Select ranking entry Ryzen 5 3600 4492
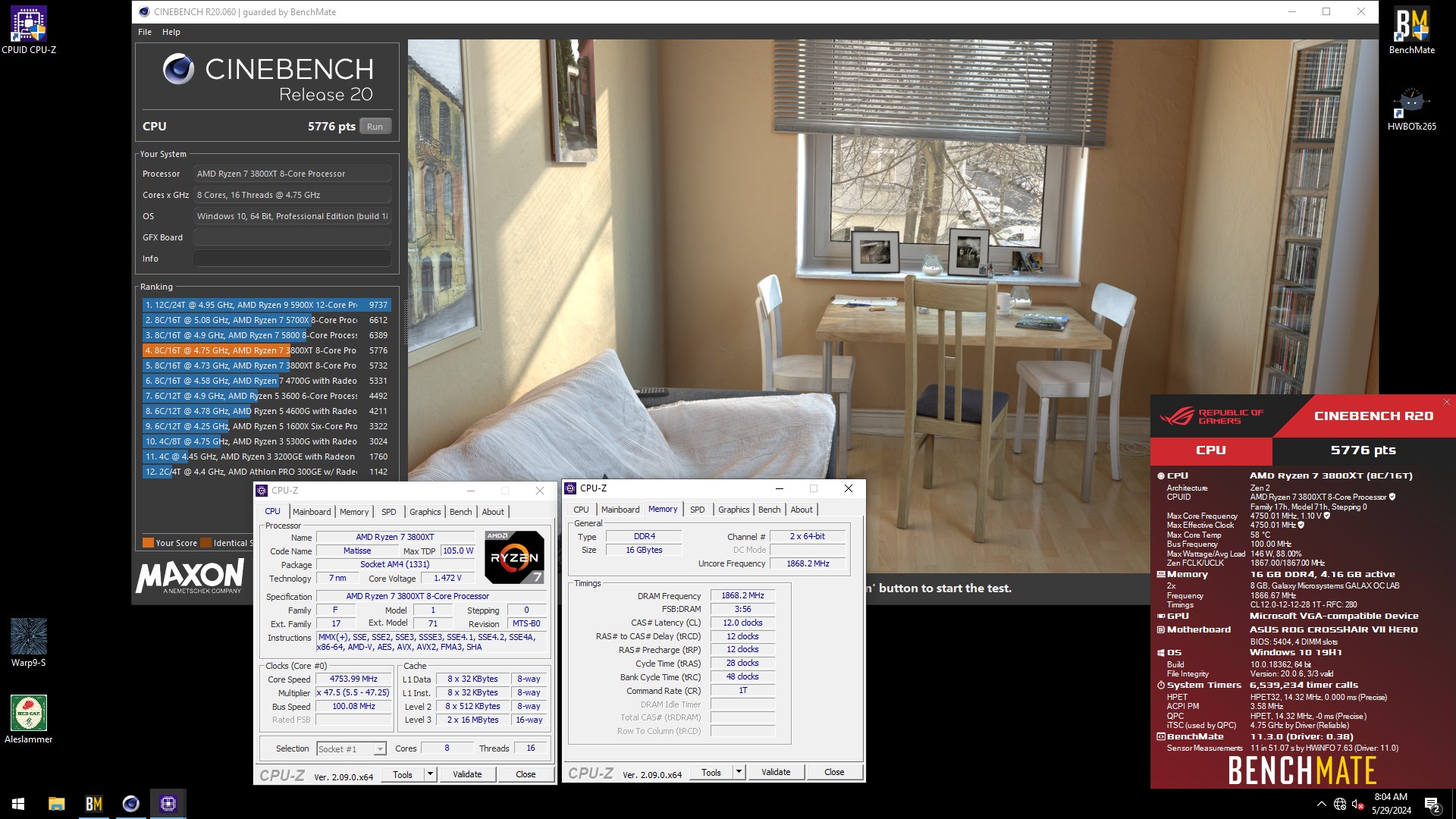 pyautogui.click(x=267, y=396)
